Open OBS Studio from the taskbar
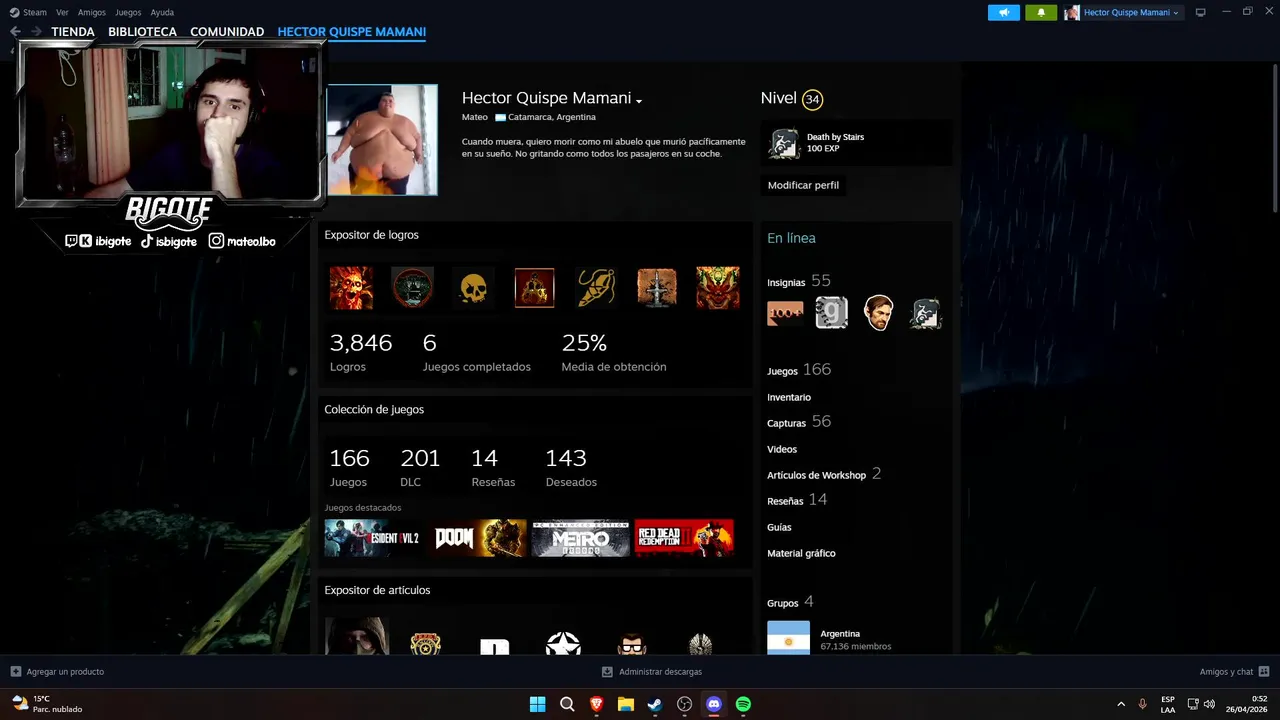The width and height of the screenshot is (1280, 720). point(685,704)
